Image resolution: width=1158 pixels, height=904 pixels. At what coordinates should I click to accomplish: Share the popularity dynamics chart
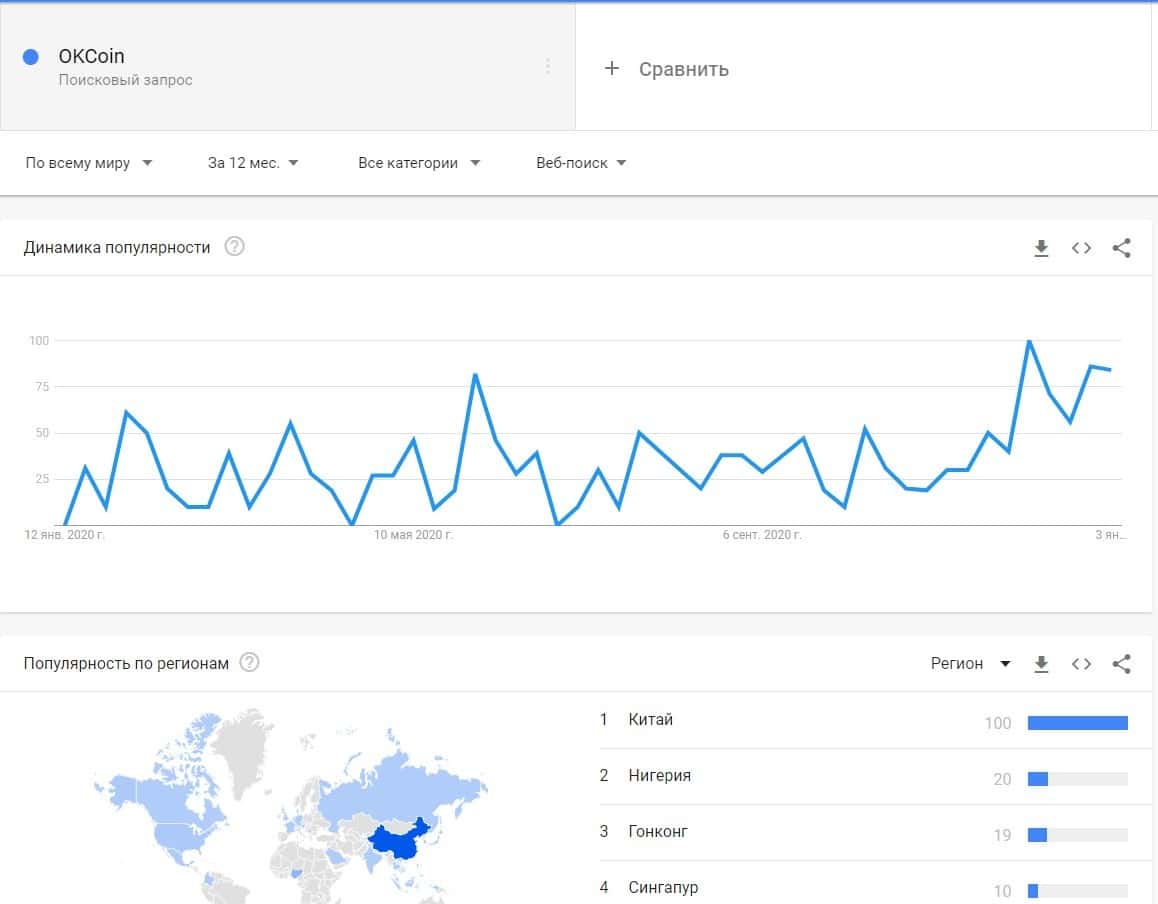(x=1121, y=248)
